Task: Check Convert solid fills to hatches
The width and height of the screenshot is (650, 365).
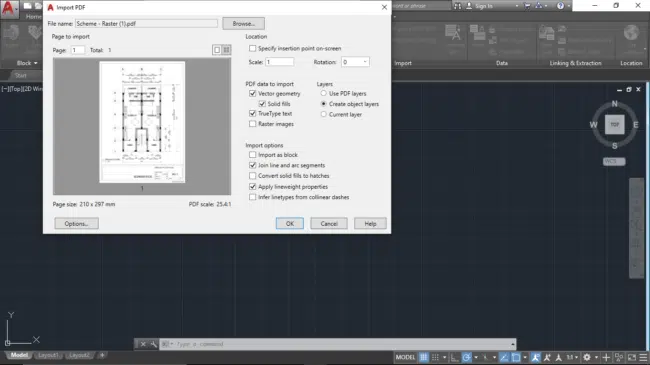Action: pos(252,175)
